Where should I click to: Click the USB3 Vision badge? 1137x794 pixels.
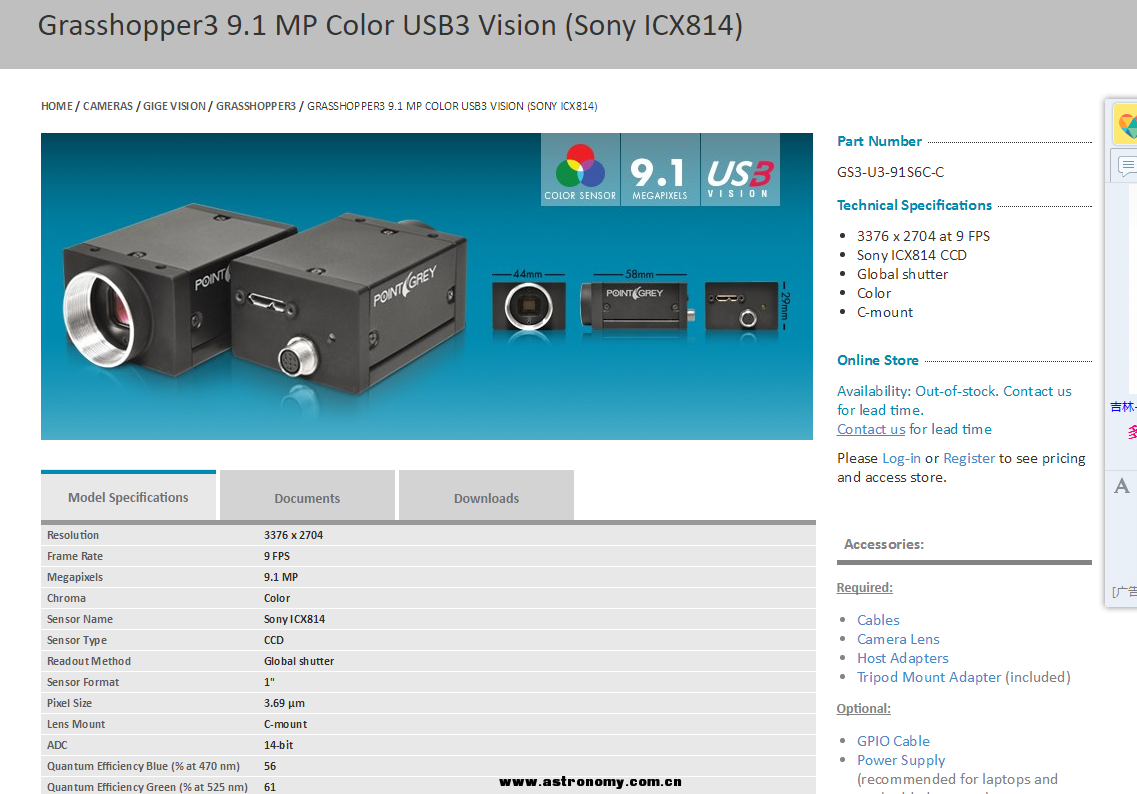[739, 169]
